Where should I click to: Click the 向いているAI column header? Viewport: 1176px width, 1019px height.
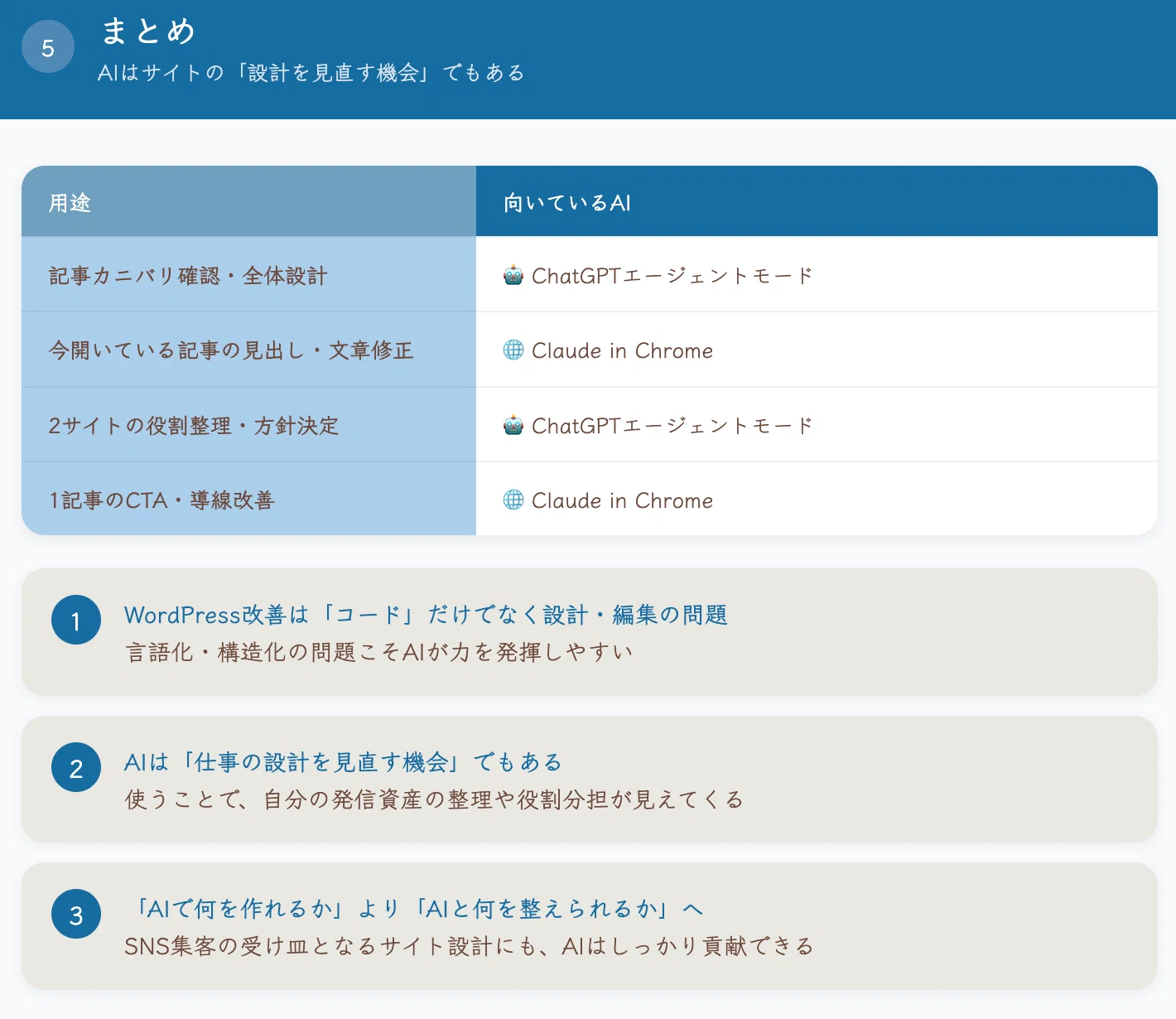[817, 201]
